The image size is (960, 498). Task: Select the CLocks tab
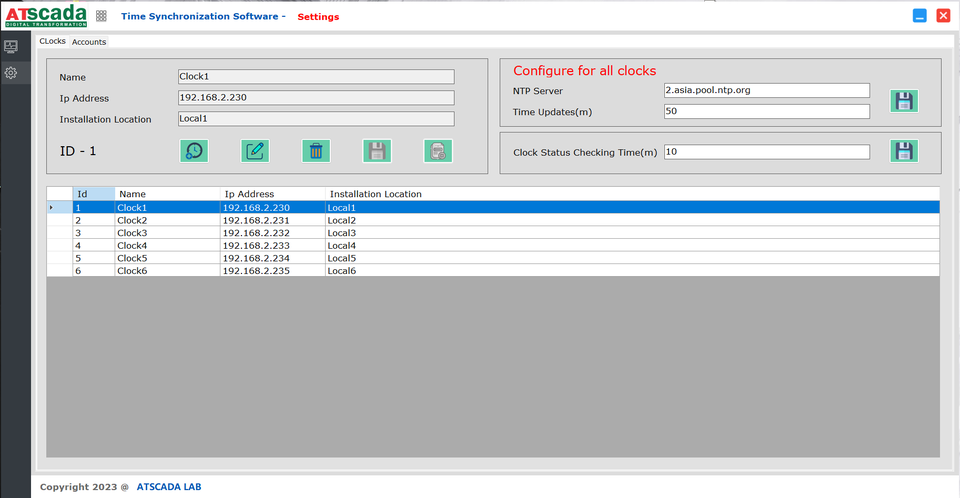point(52,42)
